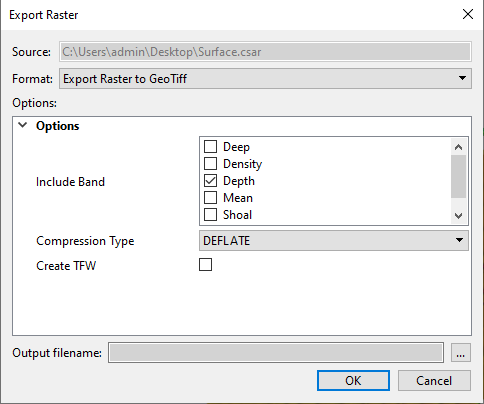Enable the Density band checkbox
The height and width of the screenshot is (404, 484).
tap(210, 163)
